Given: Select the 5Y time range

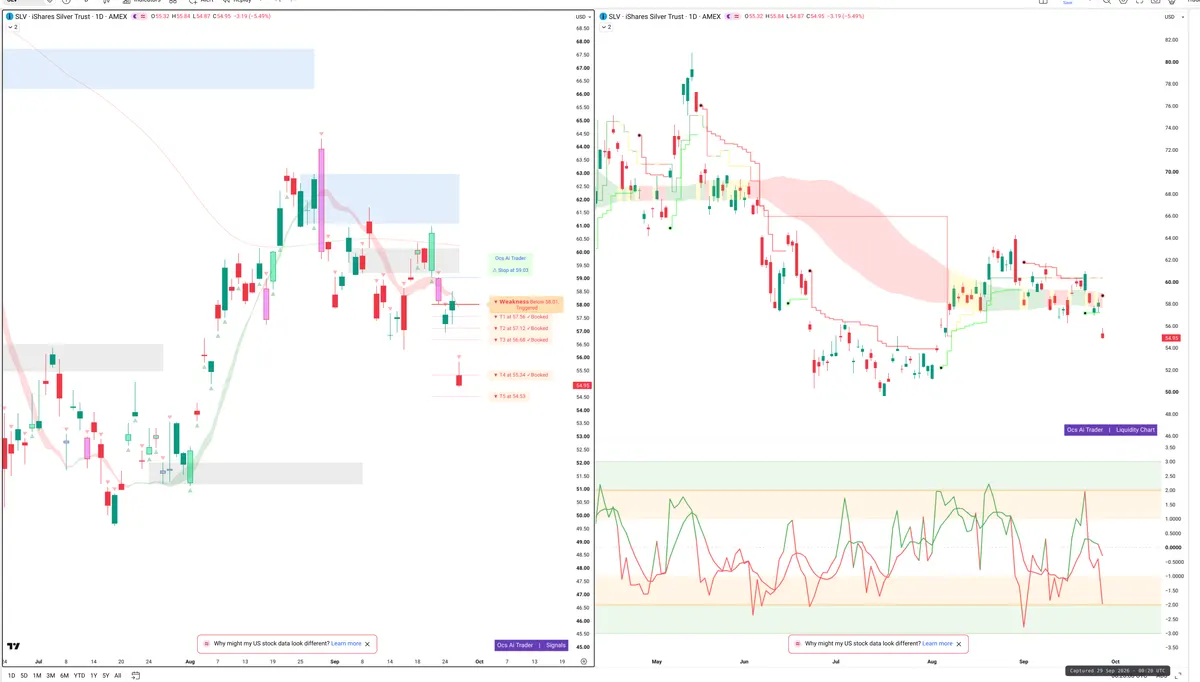Looking at the screenshot, I should point(106,676).
